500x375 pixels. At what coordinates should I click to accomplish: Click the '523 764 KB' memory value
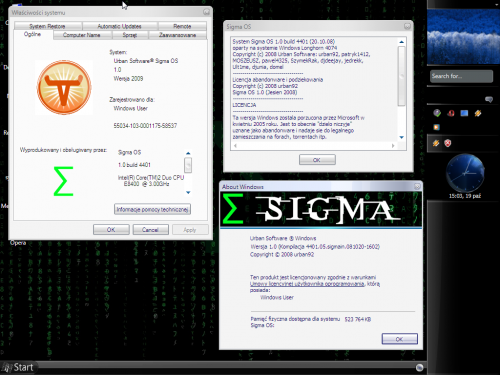tap(358, 319)
